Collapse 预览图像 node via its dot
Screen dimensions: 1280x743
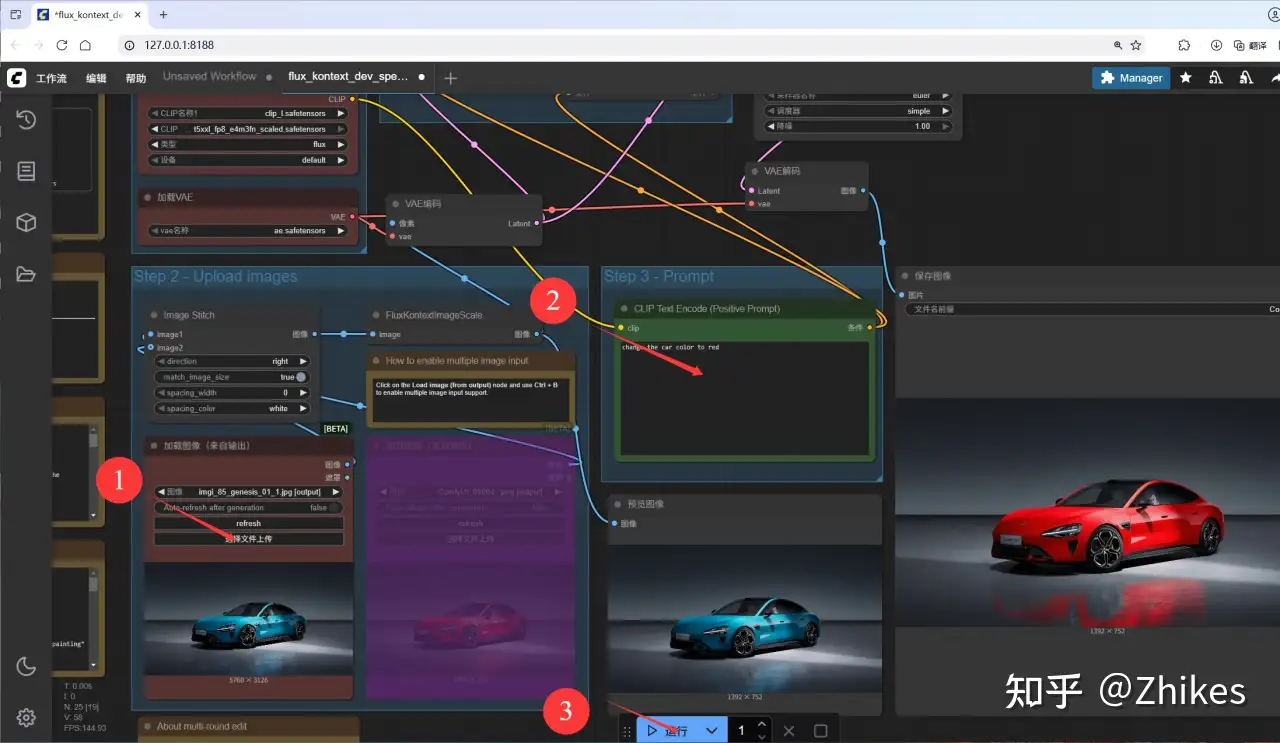617,504
